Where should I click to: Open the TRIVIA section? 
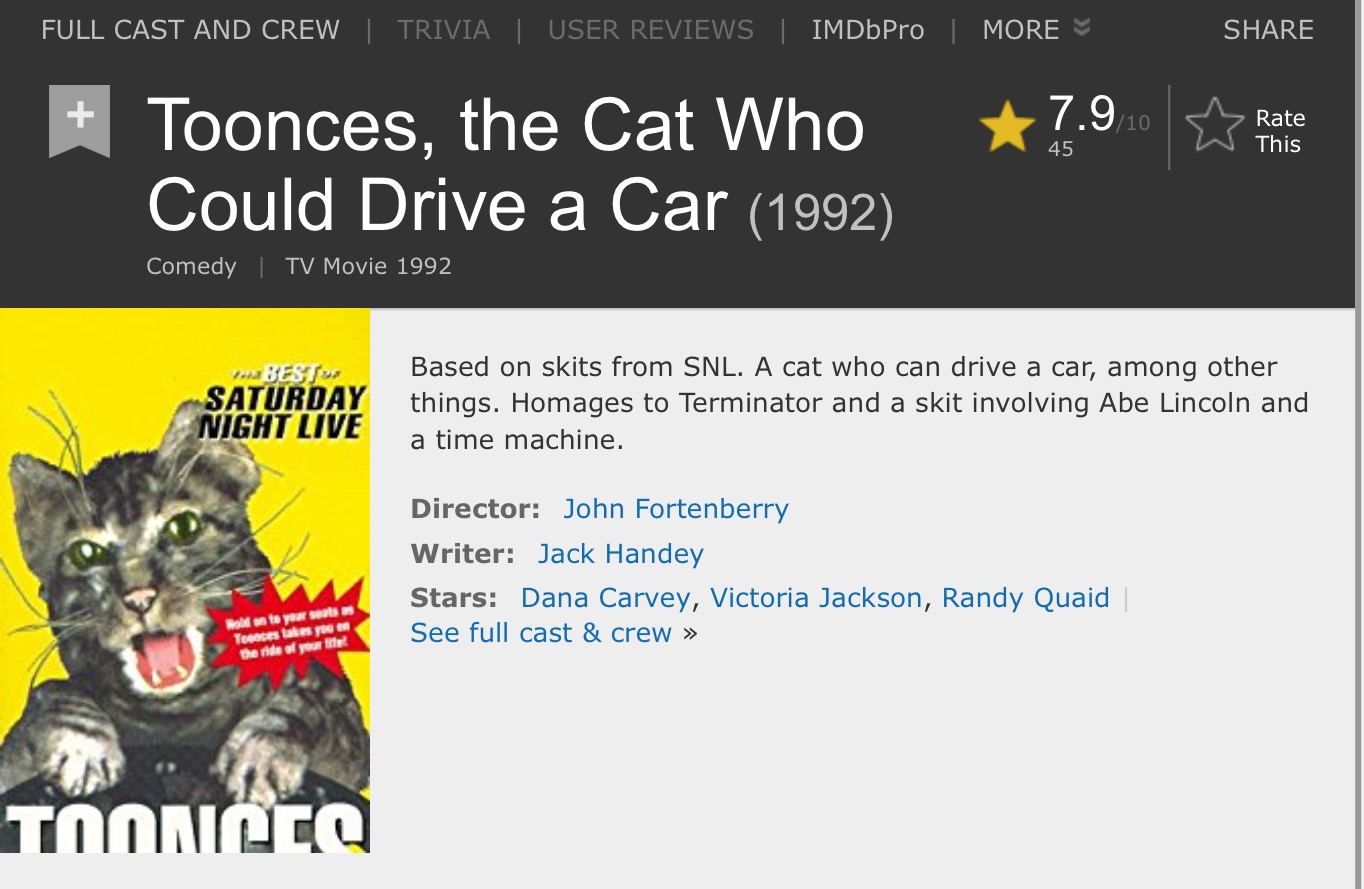443,30
